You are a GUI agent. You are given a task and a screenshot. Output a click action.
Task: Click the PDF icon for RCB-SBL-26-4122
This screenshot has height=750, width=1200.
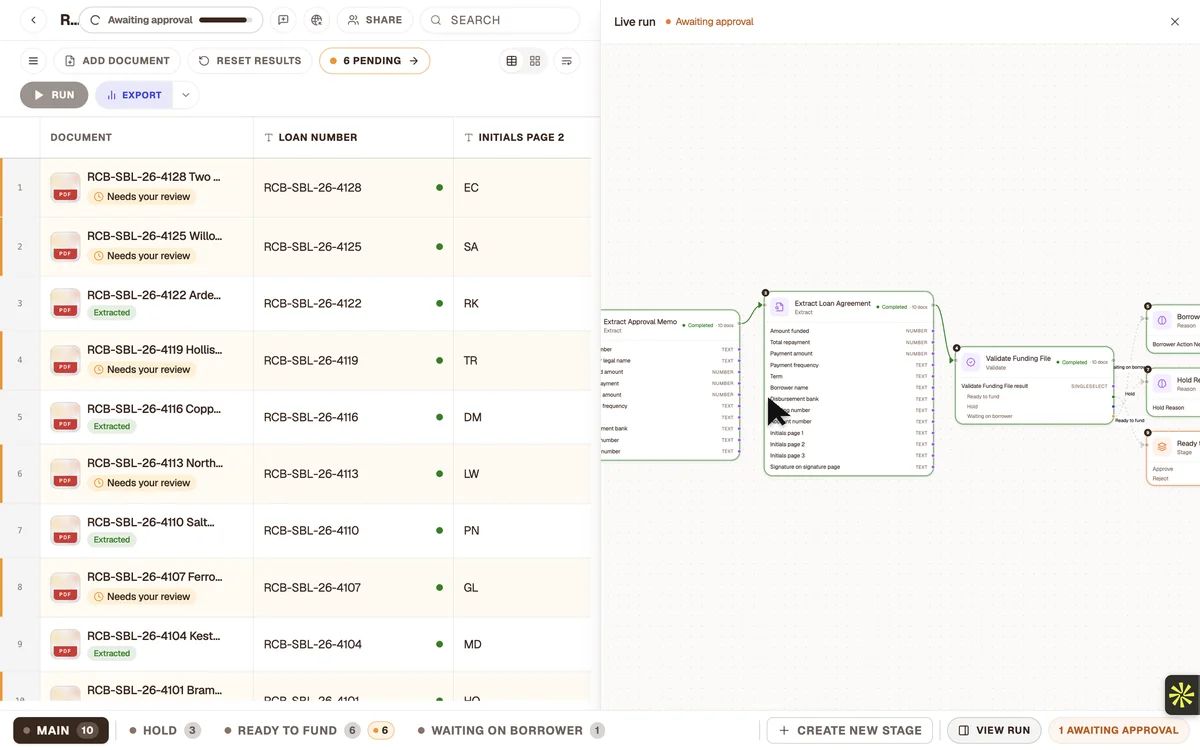(65, 303)
